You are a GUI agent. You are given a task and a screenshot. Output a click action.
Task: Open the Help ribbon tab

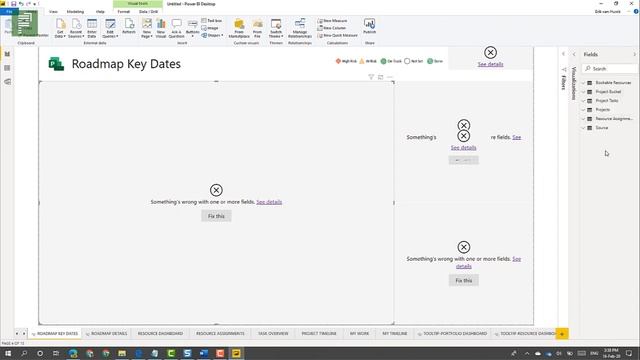[x=100, y=11]
